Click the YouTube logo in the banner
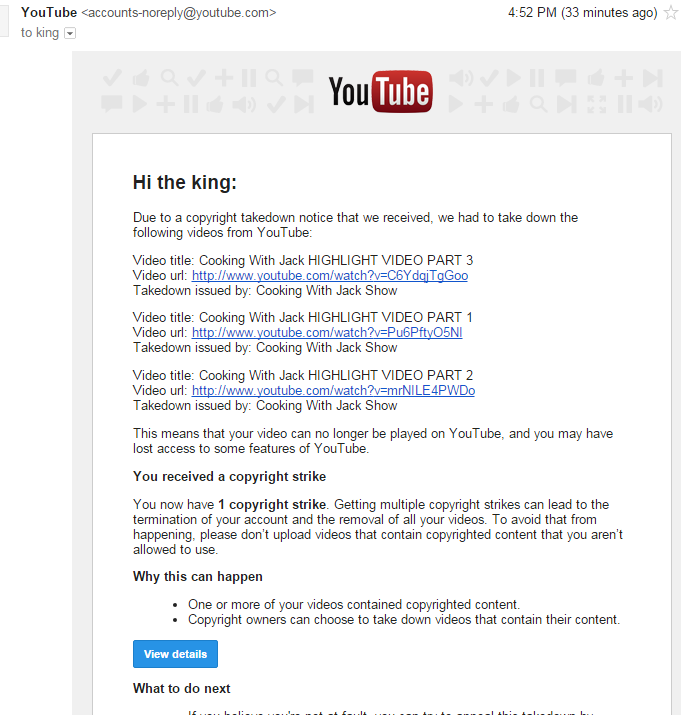Viewport: 681px width, 715px height. [380, 92]
